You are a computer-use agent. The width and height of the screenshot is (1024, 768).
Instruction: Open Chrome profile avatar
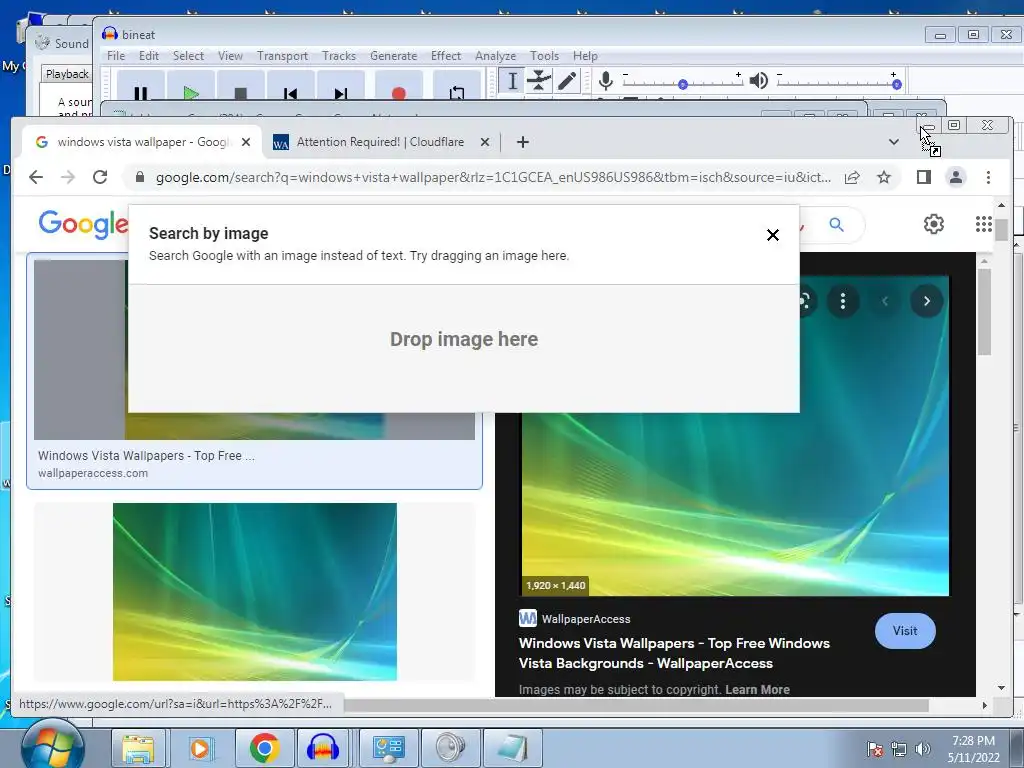[x=955, y=177]
